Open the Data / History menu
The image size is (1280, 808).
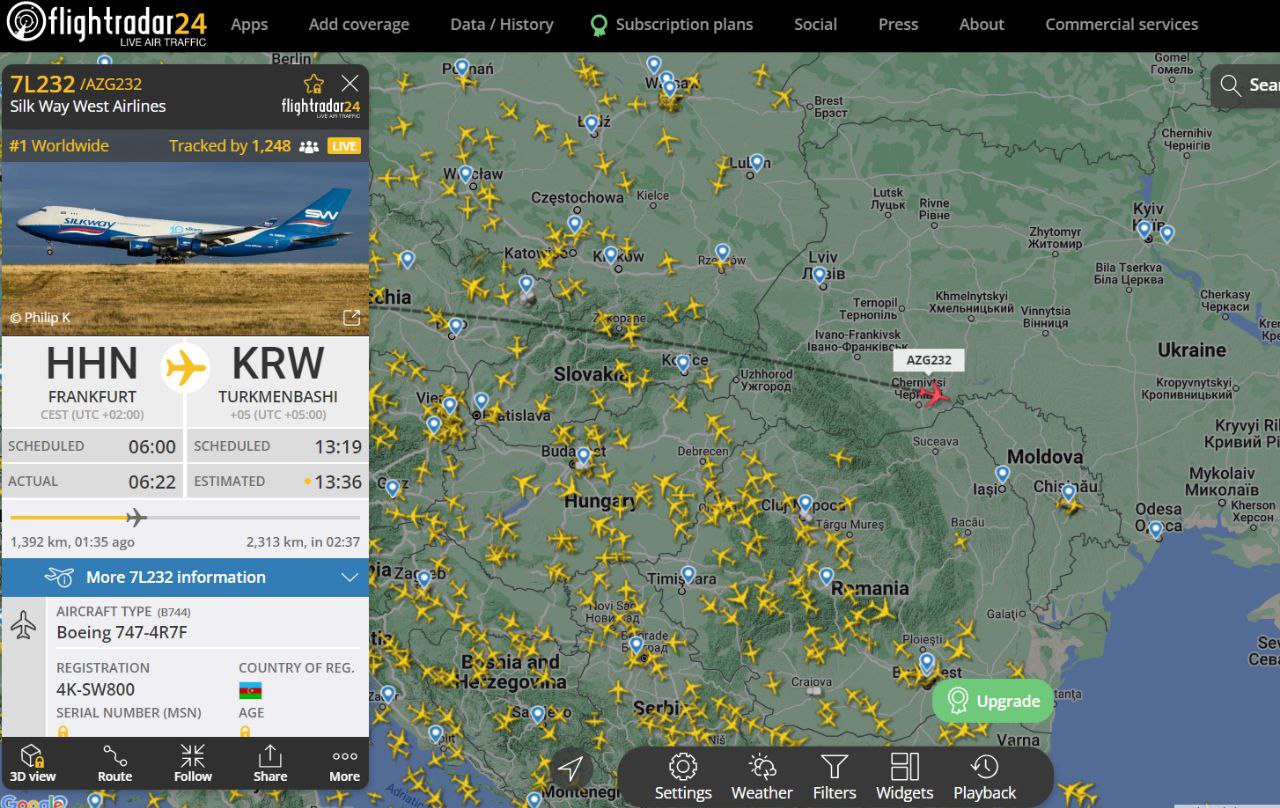click(502, 24)
